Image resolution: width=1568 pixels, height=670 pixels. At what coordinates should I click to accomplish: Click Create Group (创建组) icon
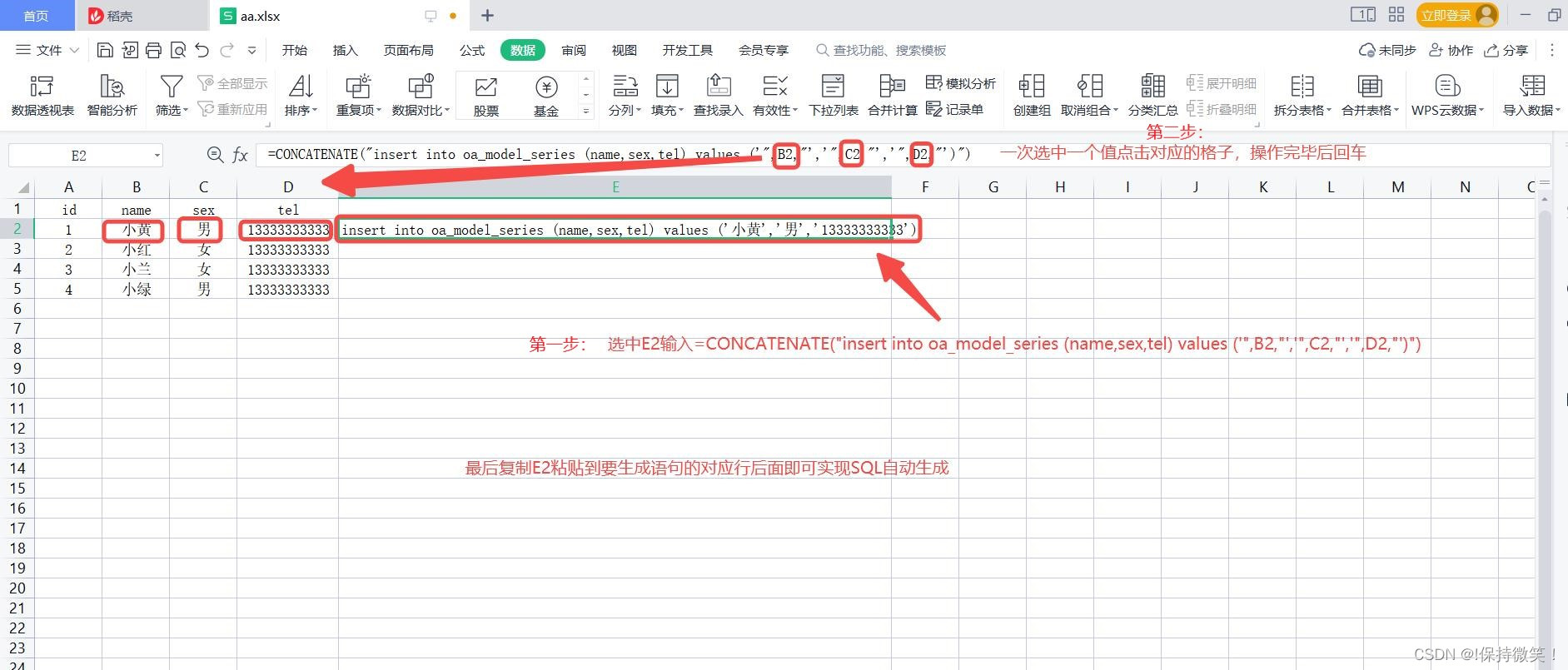coord(1032,87)
